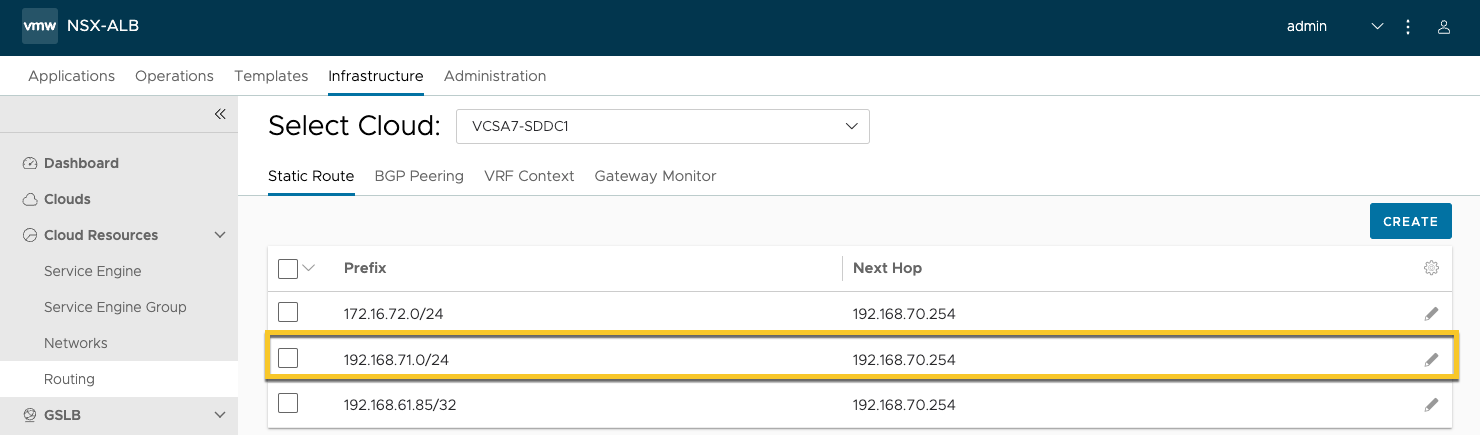Collapse the sidebar with double-chevron icon
The width and height of the screenshot is (1480, 435).
[x=220, y=114]
